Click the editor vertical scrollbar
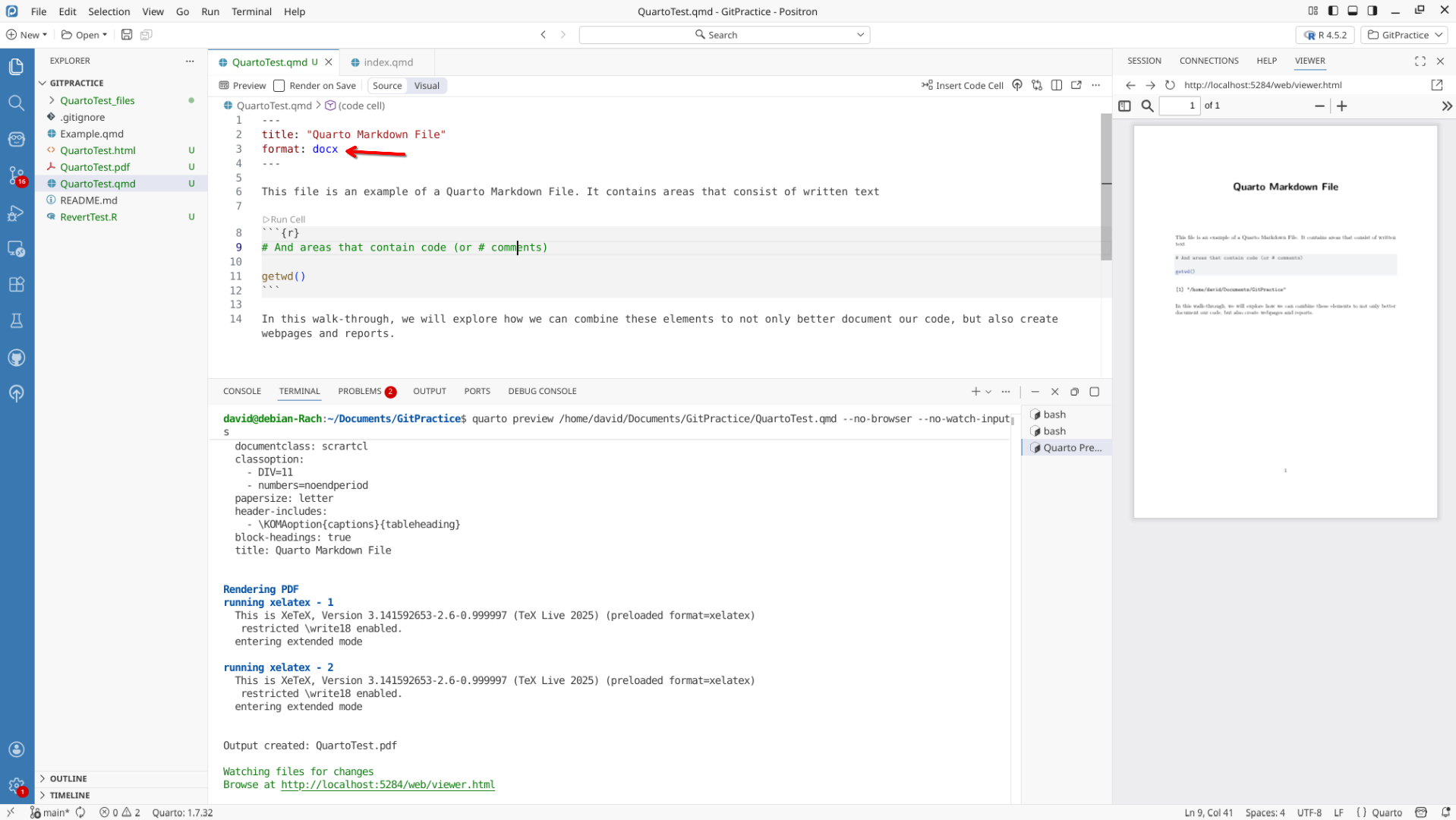This screenshot has height=820, width=1456. 1106,186
